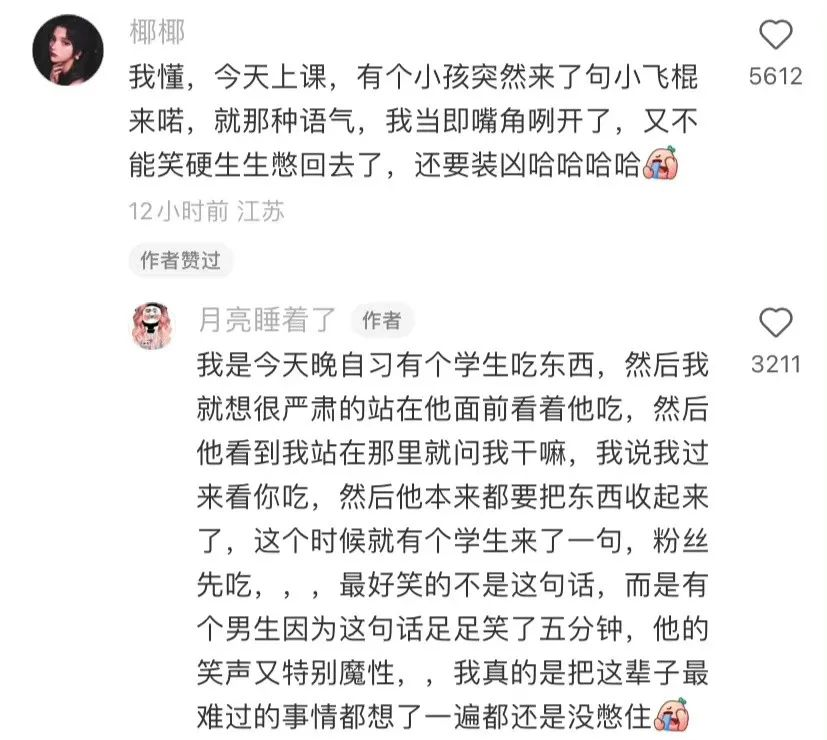
Task: Click the phrase 先吃 in the reply
Action: (225, 584)
